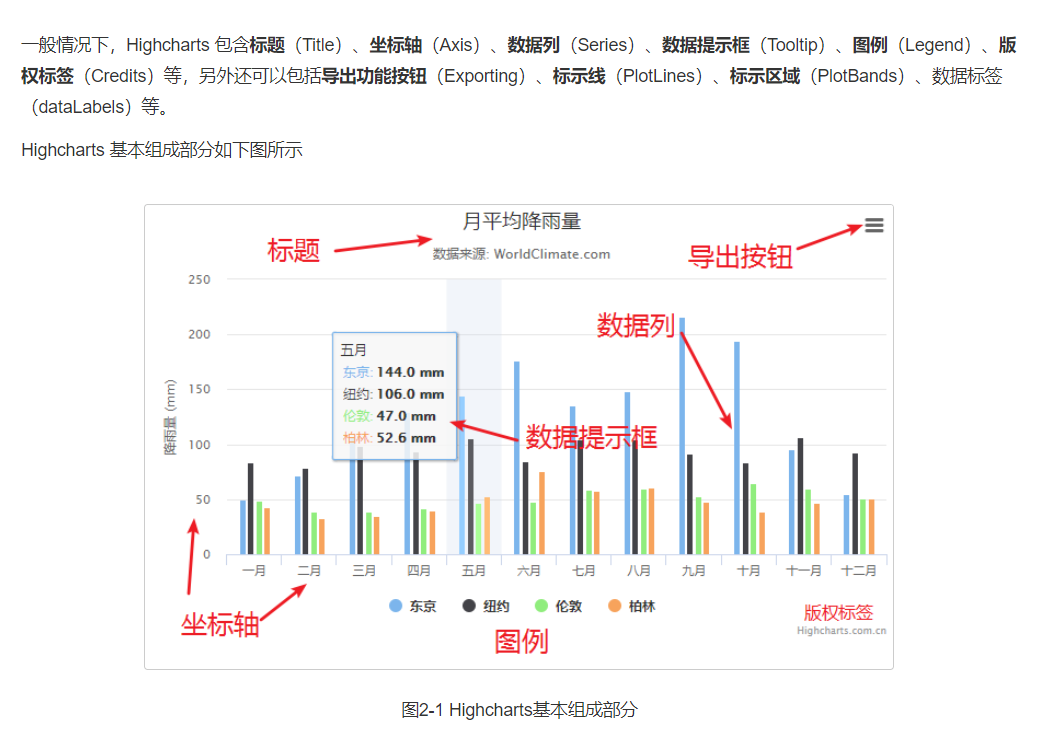Click the 九月 x-axis label
Image resolution: width=1053 pixels, height=736 pixels.
(x=694, y=571)
